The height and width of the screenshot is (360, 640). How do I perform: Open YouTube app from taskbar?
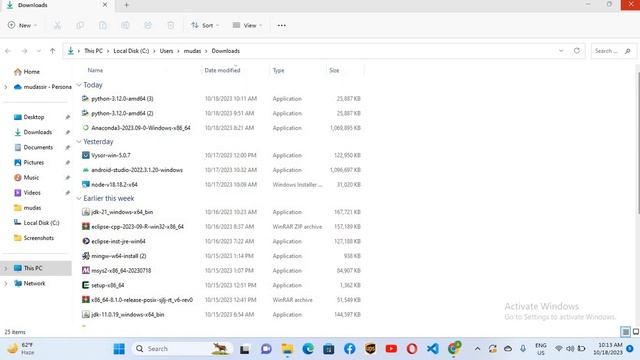391,349
